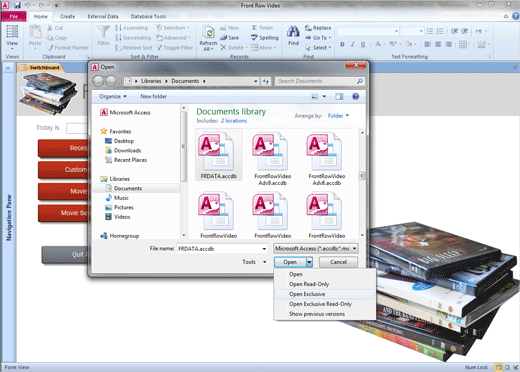This screenshot has width=520, height=372.
Task: Switch to the Database Tools tab
Action: click(x=148, y=16)
